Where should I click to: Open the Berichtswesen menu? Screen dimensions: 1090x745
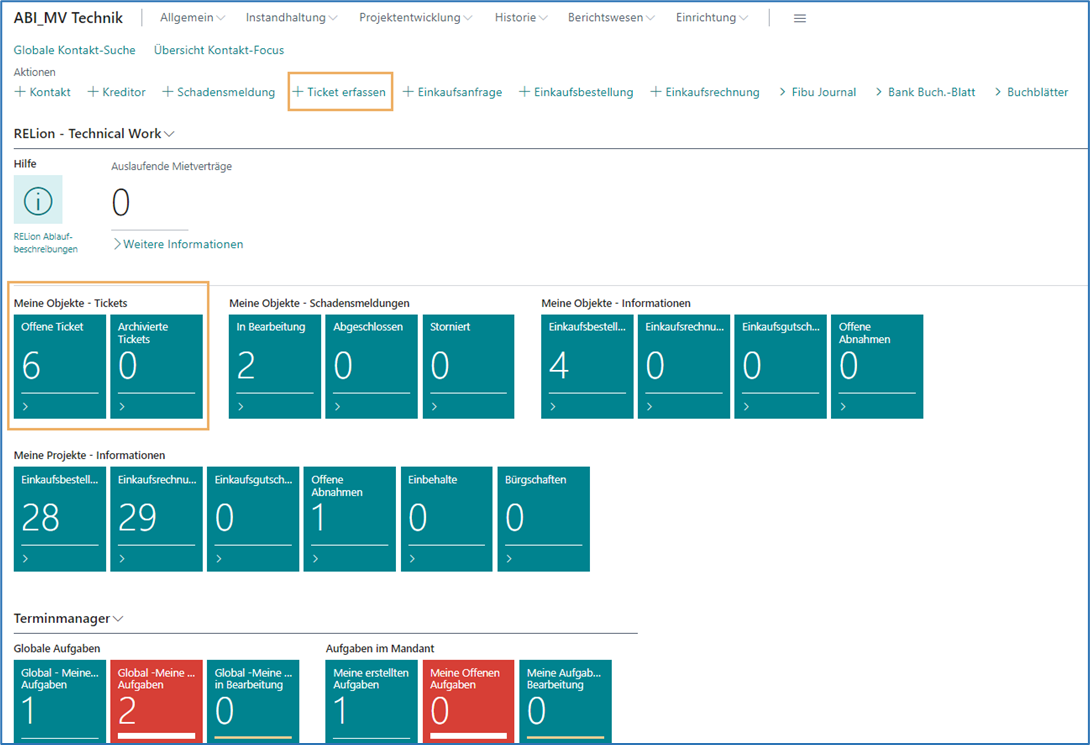tap(610, 18)
